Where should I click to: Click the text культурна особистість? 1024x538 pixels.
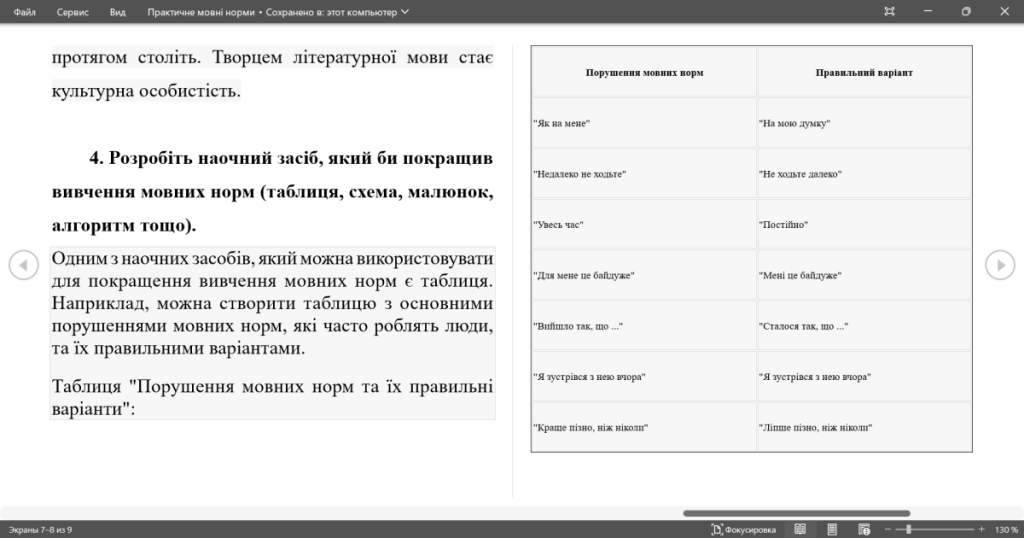(146, 91)
